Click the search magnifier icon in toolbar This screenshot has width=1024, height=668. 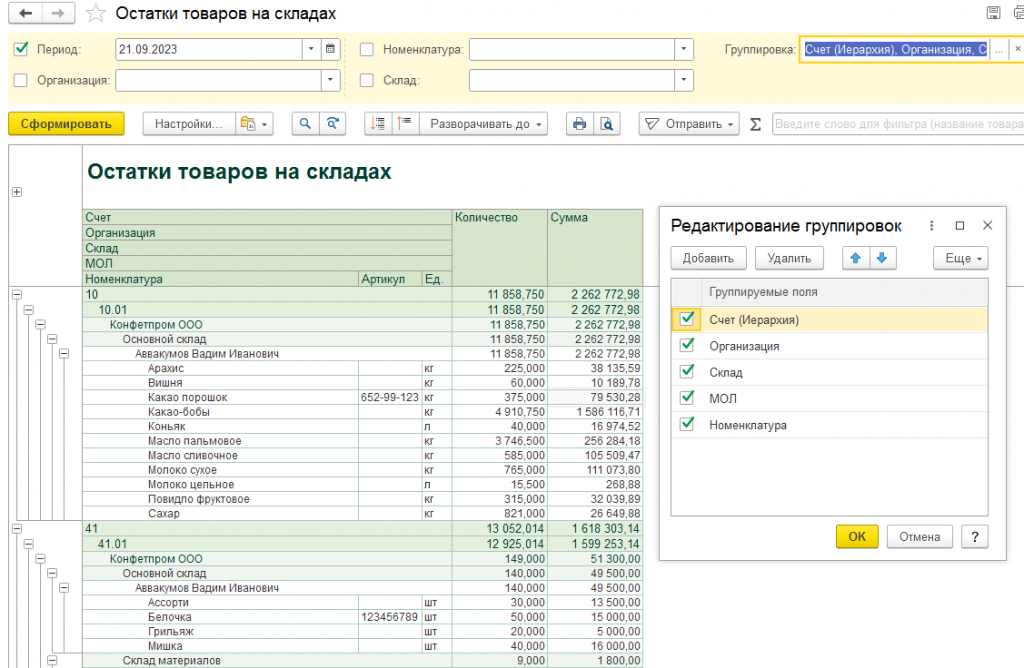coord(305,123)
